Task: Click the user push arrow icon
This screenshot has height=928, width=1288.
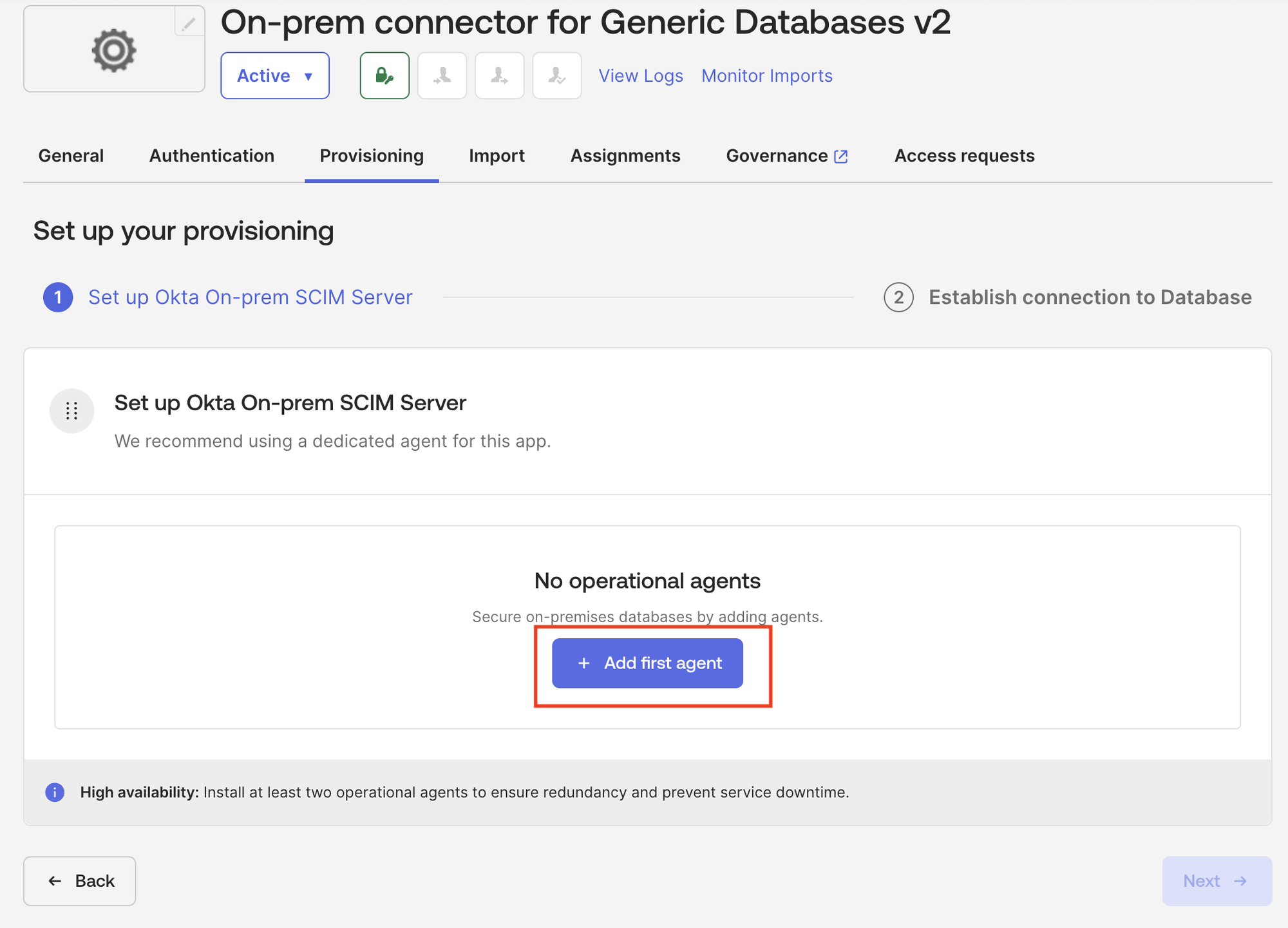Action: coord(499,75)
